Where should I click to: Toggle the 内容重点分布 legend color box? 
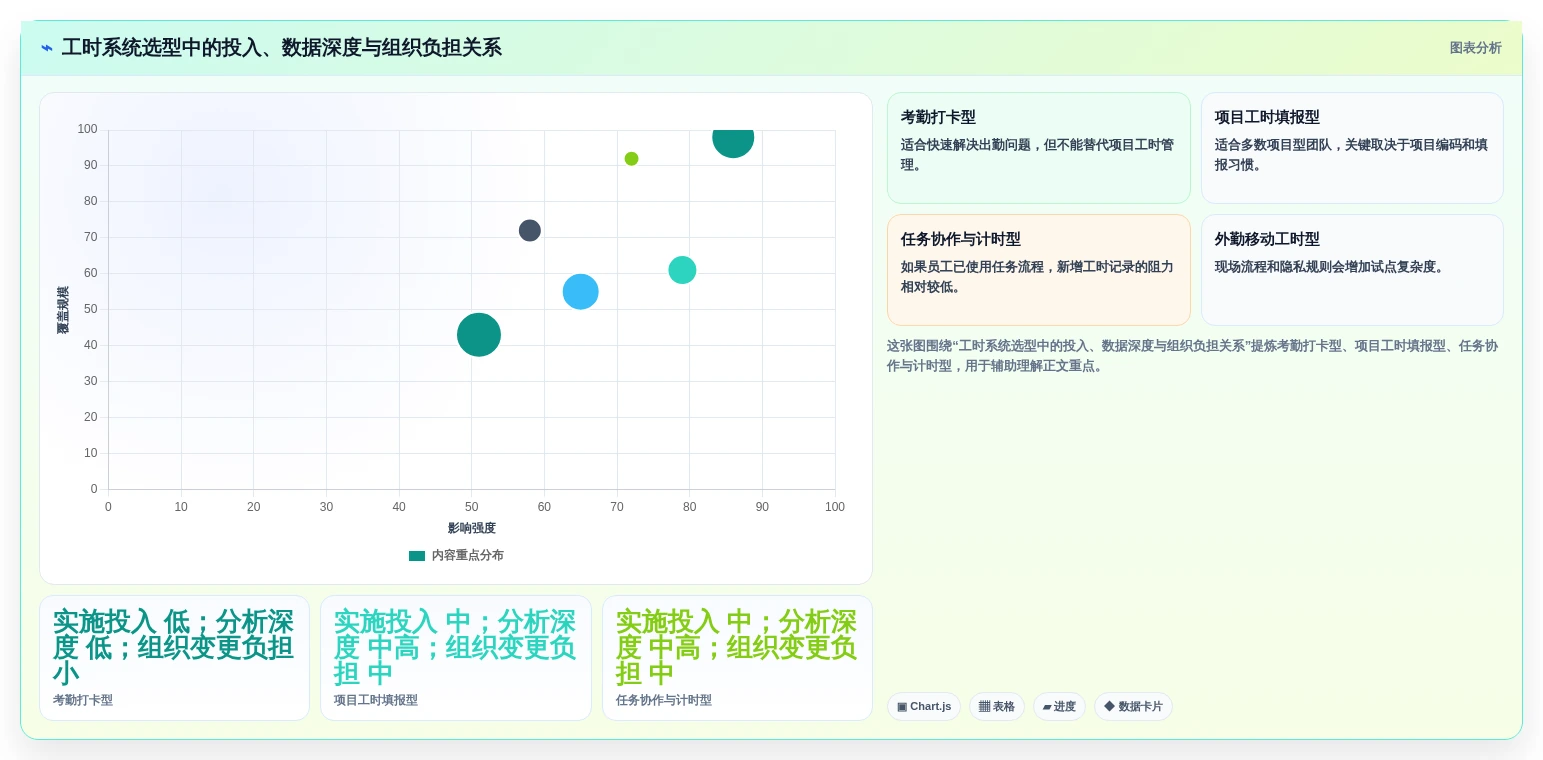pos(417,556)
